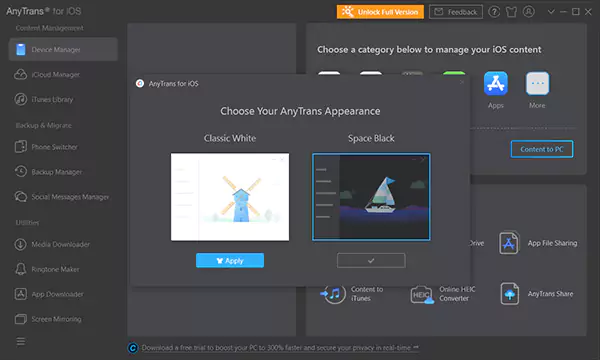Click the checkmark button under Space Black
600x360 pixels.
click(x=371, y=260)
